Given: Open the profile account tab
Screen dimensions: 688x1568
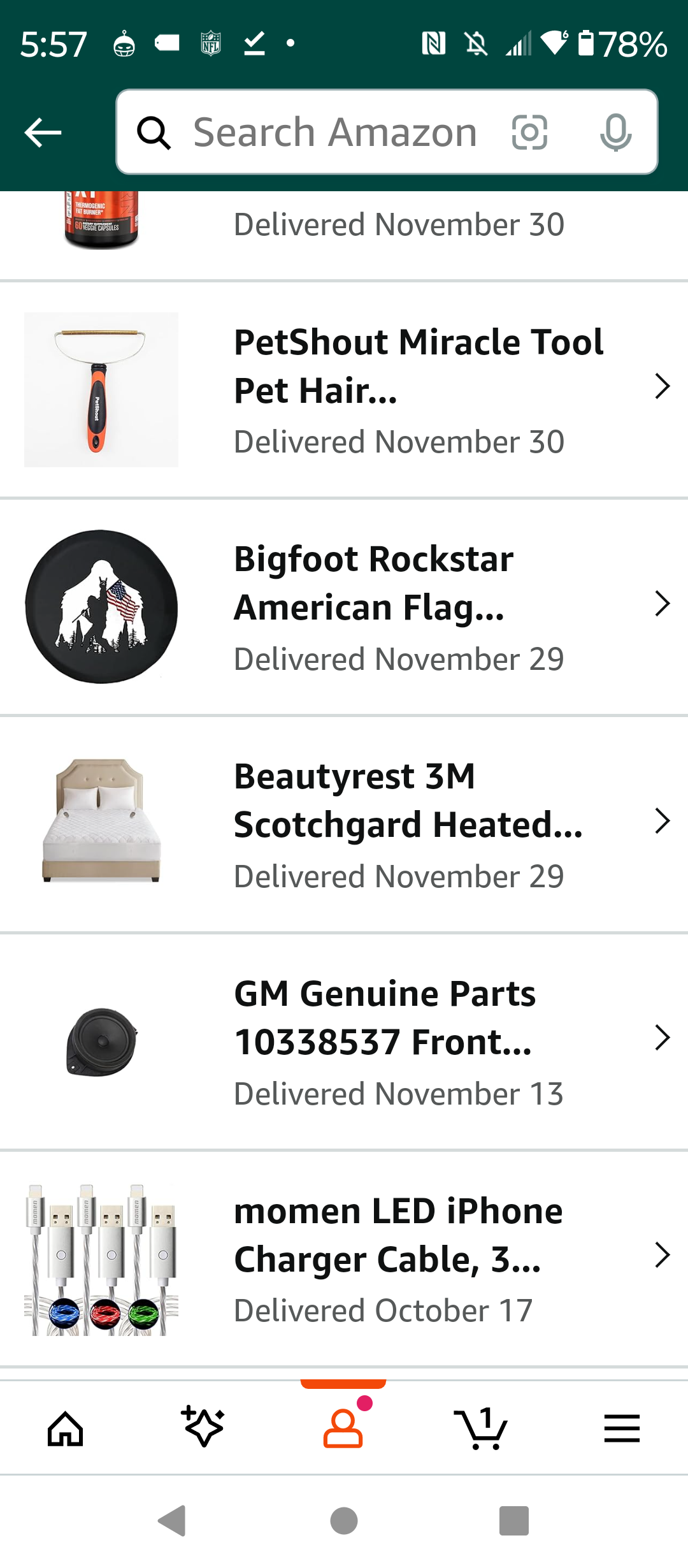Looking at the screenshot, I should 343,1428.
